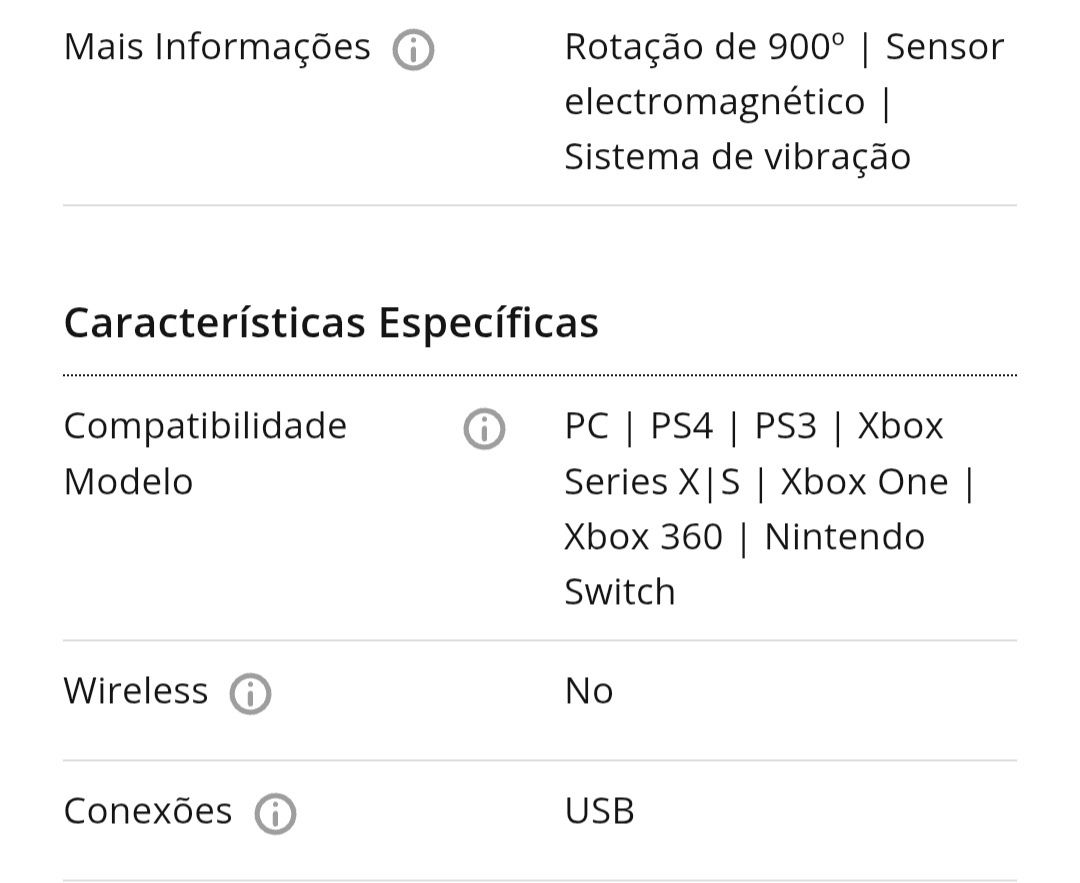Image resolution: width=1080 pixels, height=883 pixels.
Task: Click the Xbox 360 compatibility entry
Action: click(644, 537)
